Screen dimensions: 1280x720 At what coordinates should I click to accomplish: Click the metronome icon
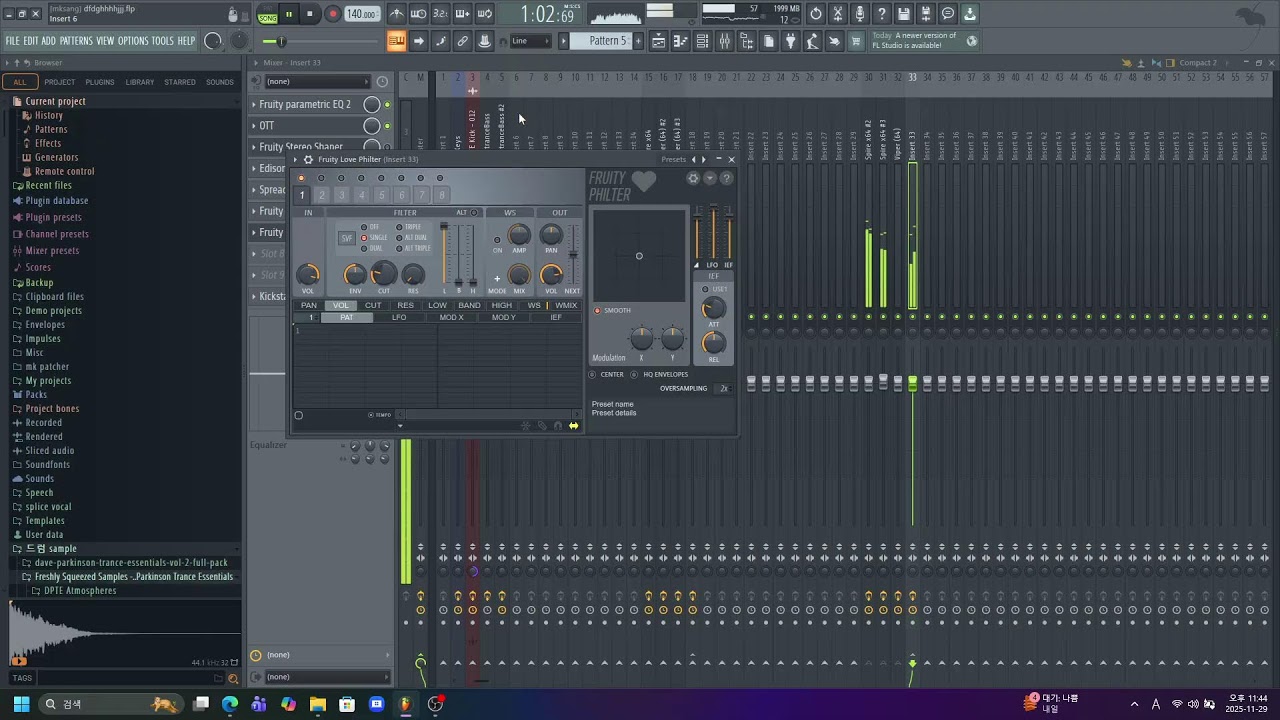(397, 14)
